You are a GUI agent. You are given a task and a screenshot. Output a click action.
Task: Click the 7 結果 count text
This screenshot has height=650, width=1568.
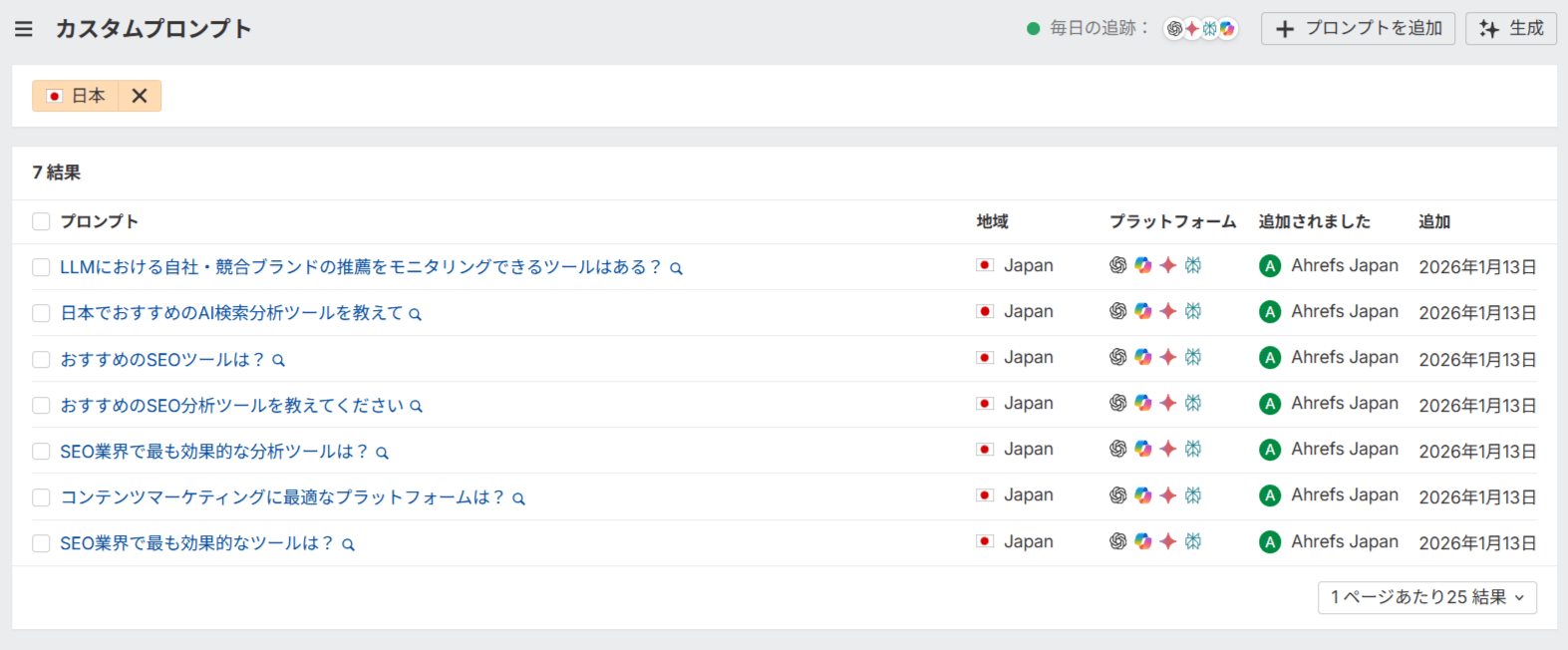pyautogui.click(x=57, y=172)
